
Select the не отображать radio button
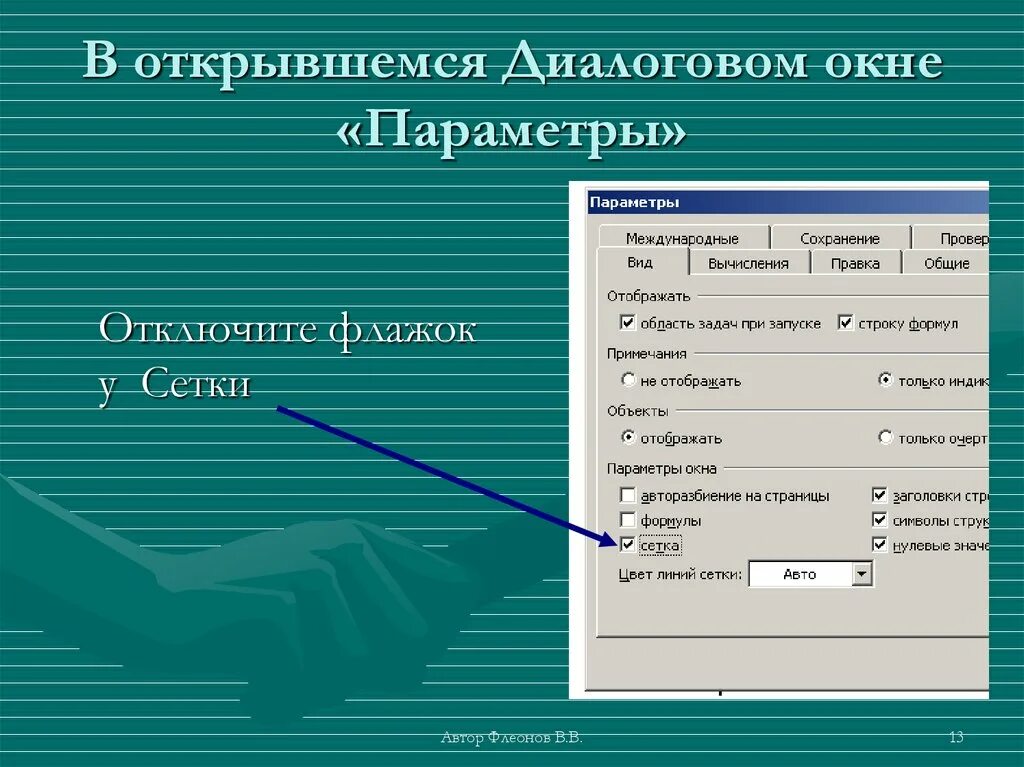pos(628,380)
